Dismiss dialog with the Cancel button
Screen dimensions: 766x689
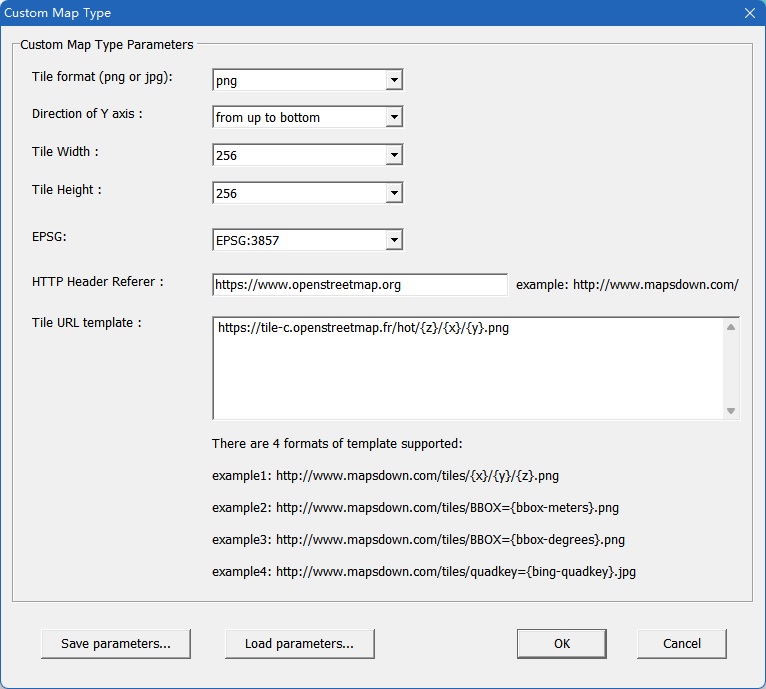pos(681,644)
